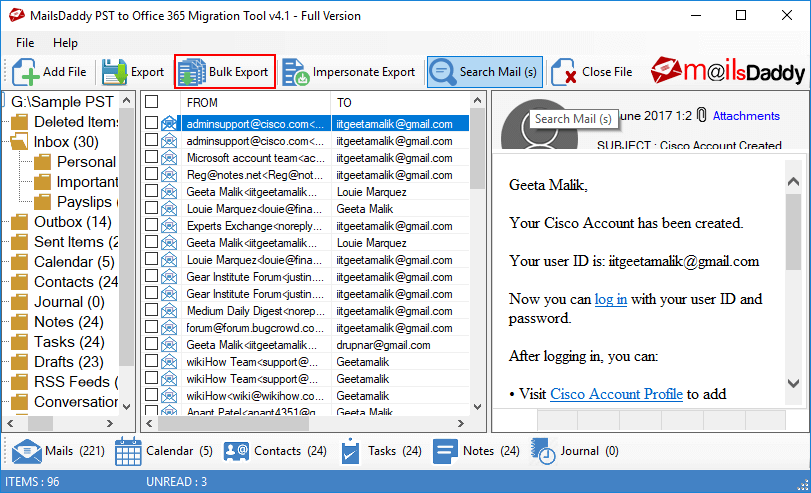Viewport: 811px width, 493px height.
Task: Click the MailsDaddy app logo in title bar
Action: pyautogui.click(x=16, y=16)
